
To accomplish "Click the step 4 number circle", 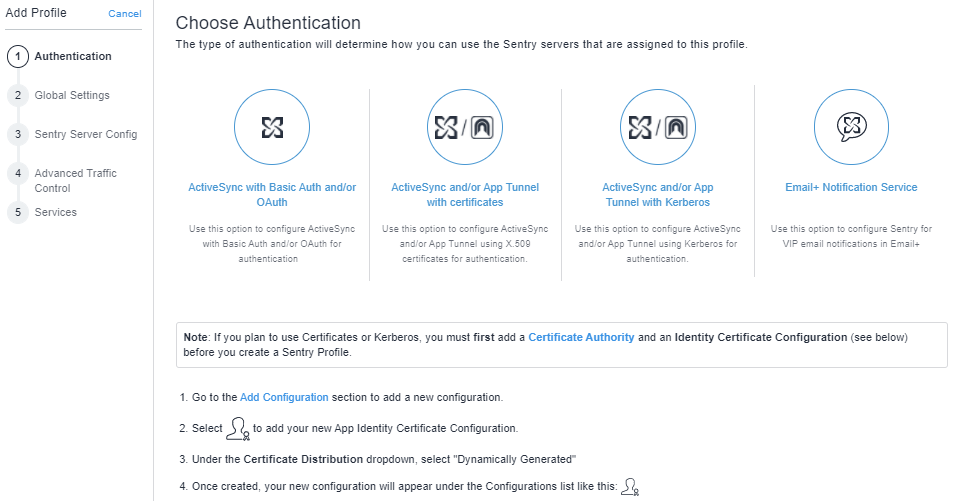I will click(17, 174).
